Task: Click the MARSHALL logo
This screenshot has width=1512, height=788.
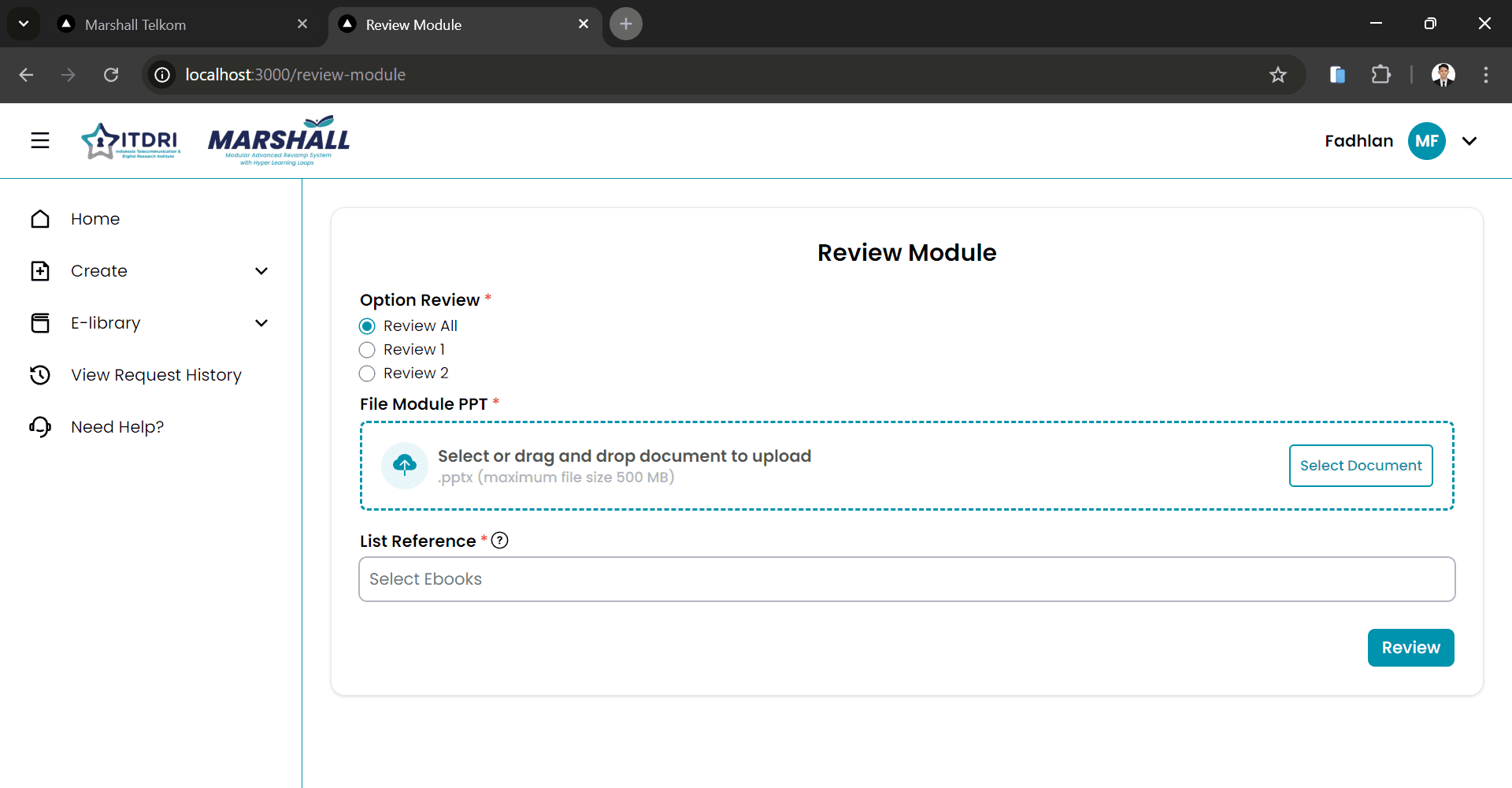Action: coord(279,141)
